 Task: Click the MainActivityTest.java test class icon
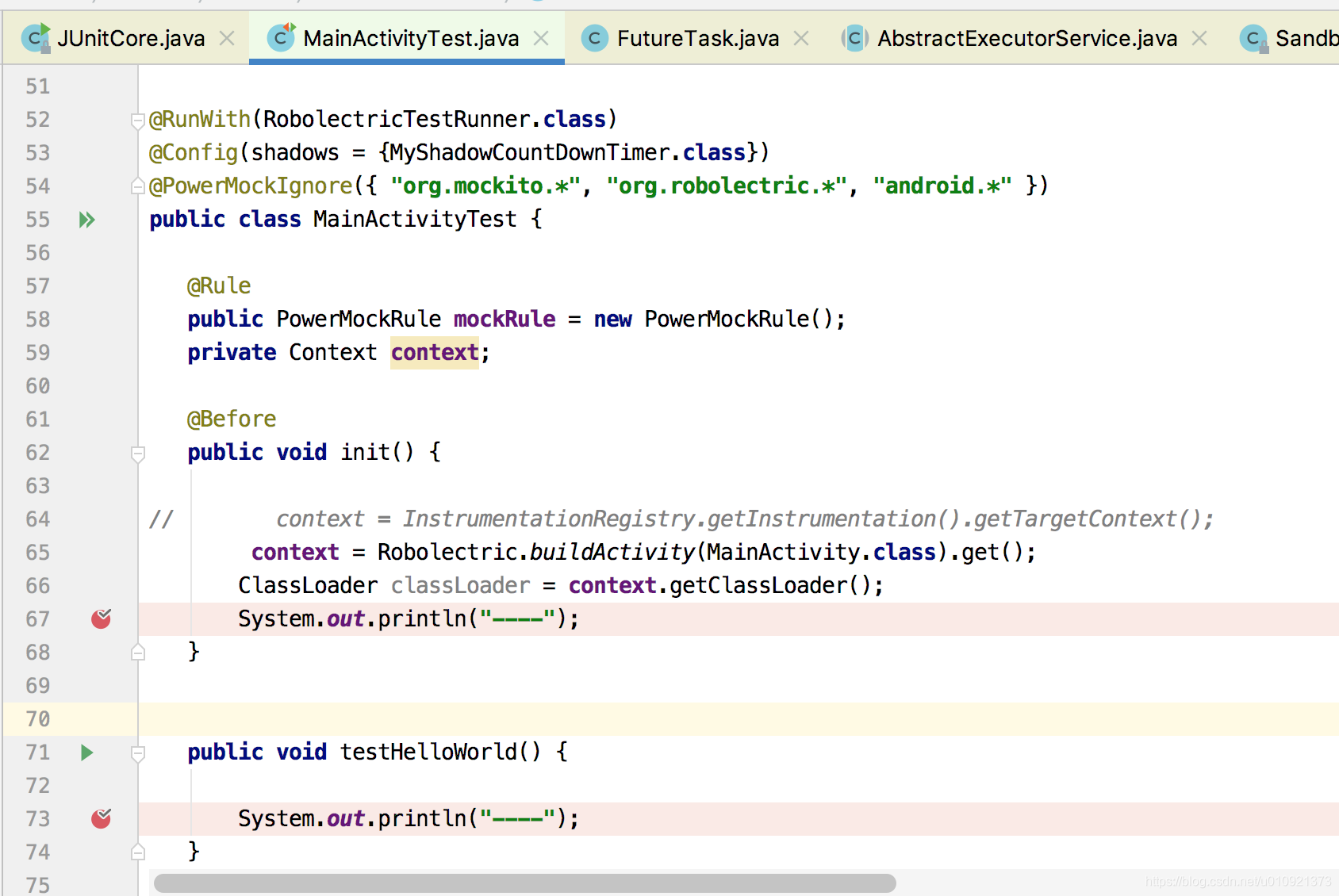pos(281,38)
